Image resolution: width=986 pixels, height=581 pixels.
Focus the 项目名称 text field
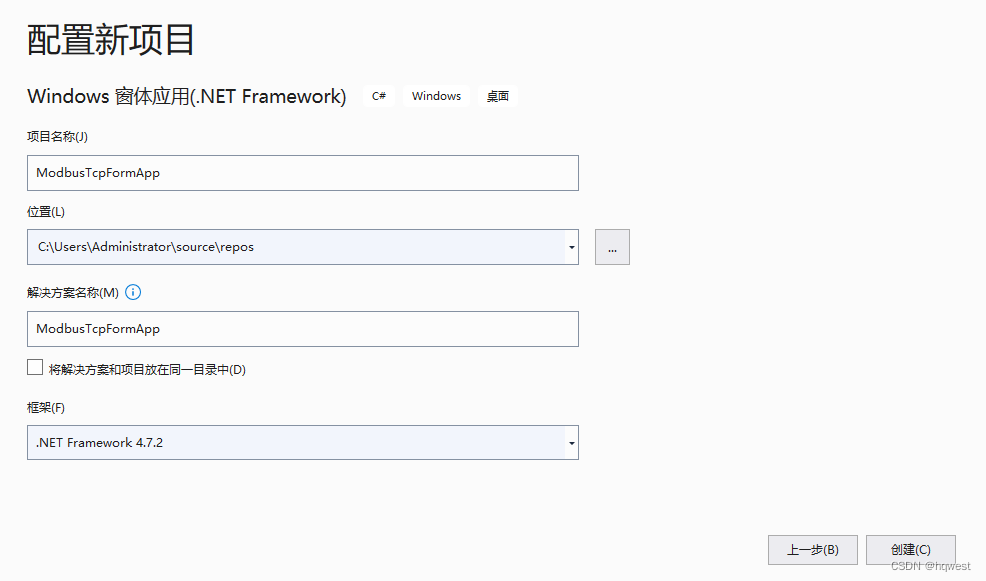[x=302, y=173]
